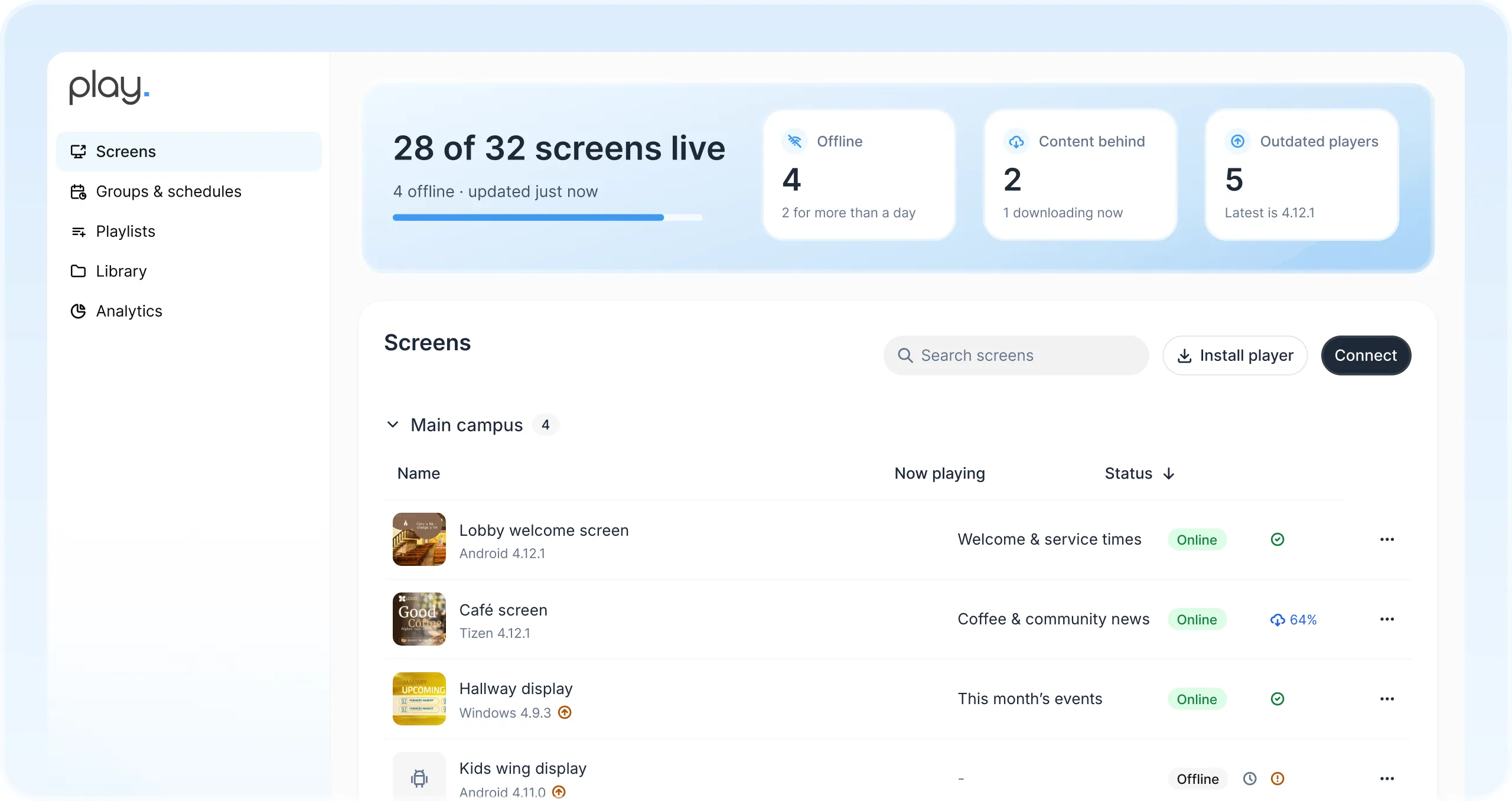The width and height of the screenshot is (1512, 801).
Task: Click the Connect button
Action: (x=1366, y=356)
